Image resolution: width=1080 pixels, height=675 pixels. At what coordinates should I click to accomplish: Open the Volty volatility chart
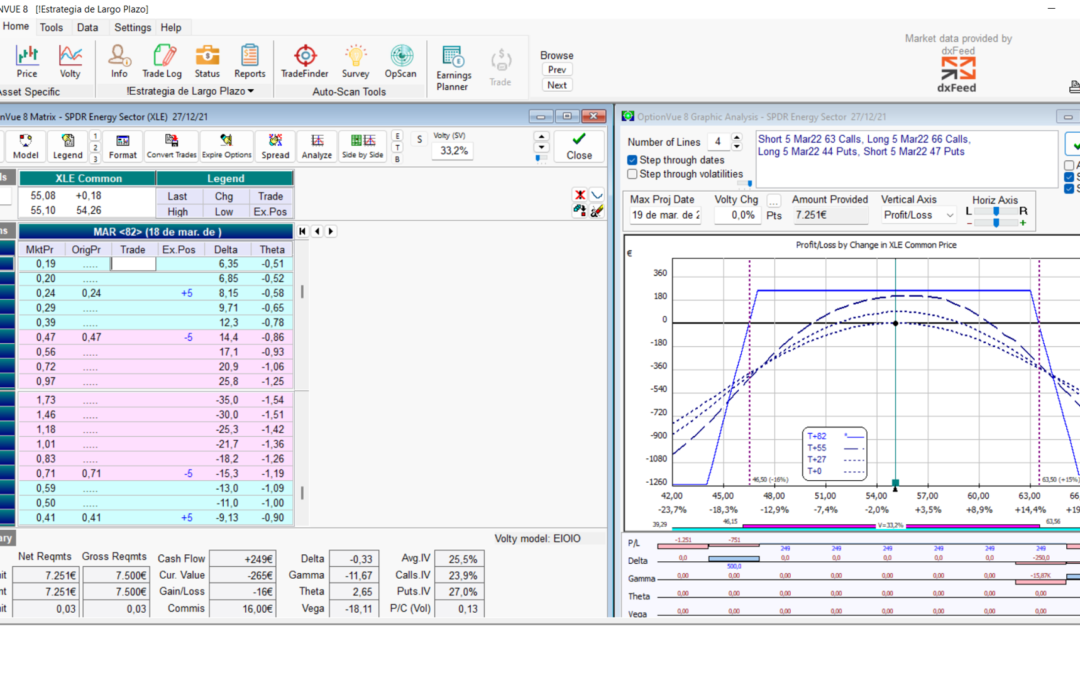[x=70, y=61]
